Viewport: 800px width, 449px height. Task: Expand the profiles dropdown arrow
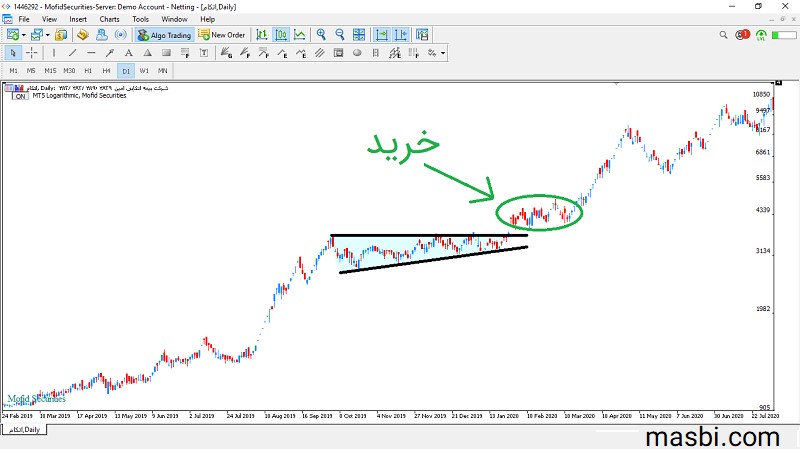coord(47,35)
